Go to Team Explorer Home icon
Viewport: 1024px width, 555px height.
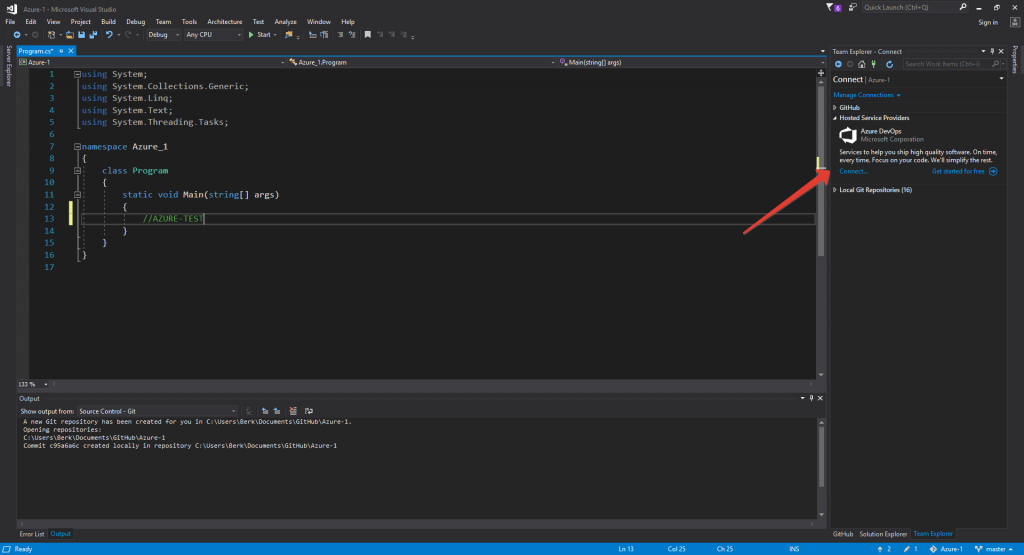coord(862,64)
